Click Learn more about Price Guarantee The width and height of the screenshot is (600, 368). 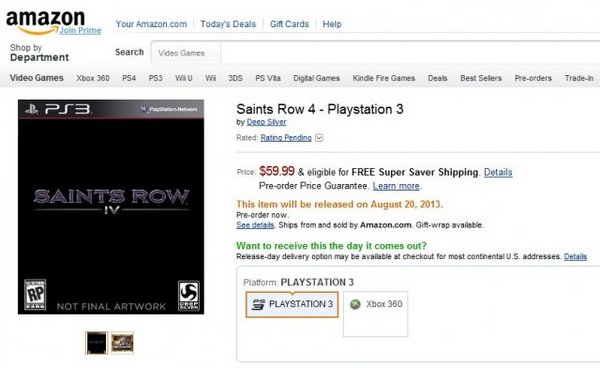(396, 186)
